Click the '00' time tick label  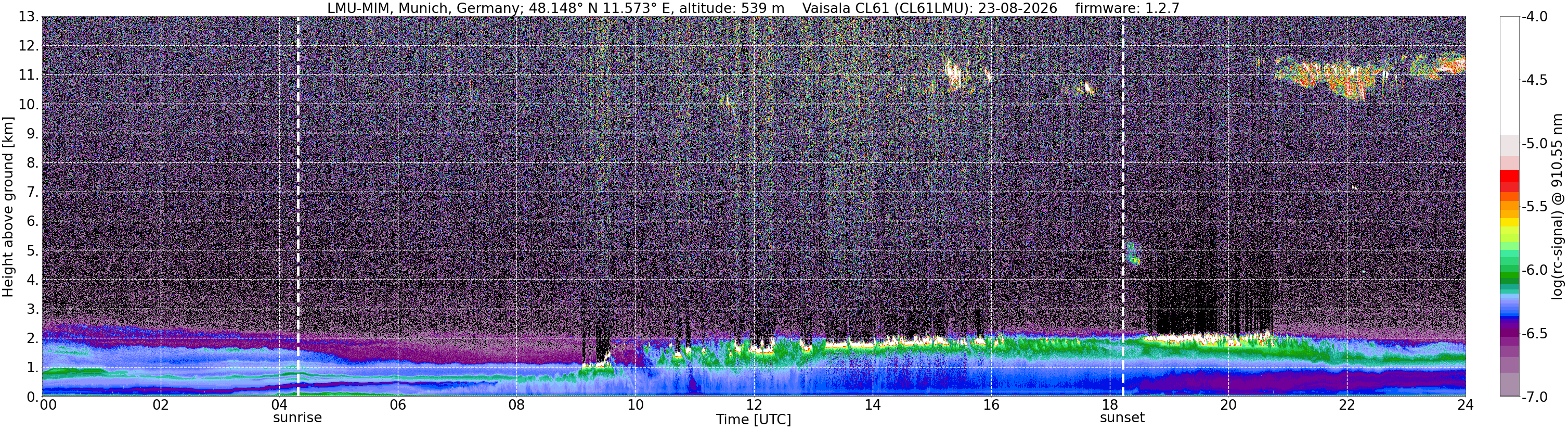(48, 405)
